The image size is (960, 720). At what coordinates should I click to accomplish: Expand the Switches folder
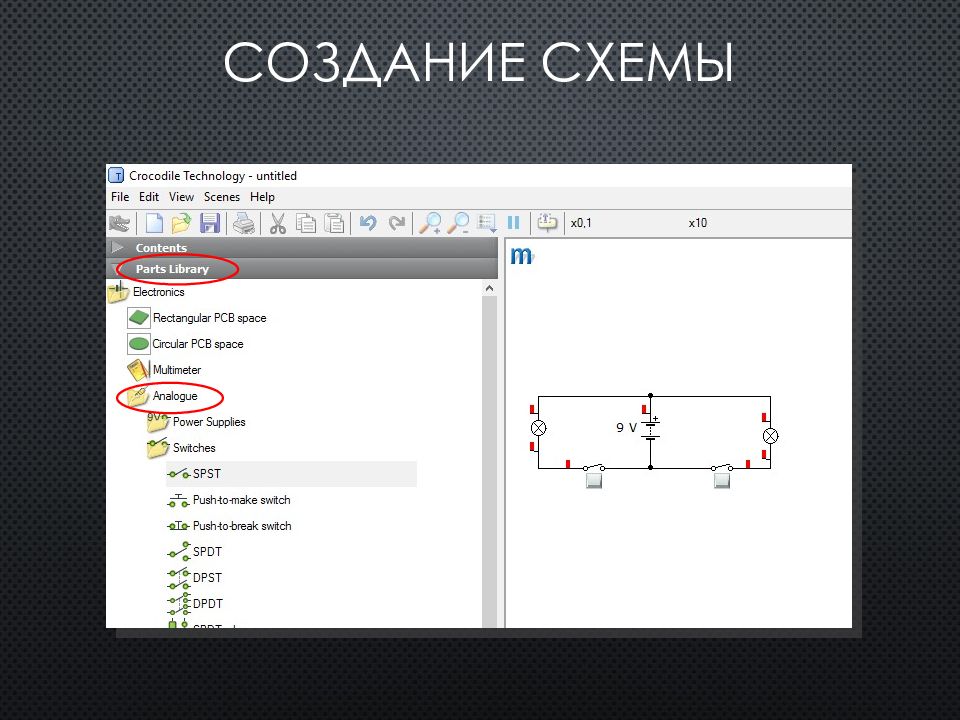[193, 448]
